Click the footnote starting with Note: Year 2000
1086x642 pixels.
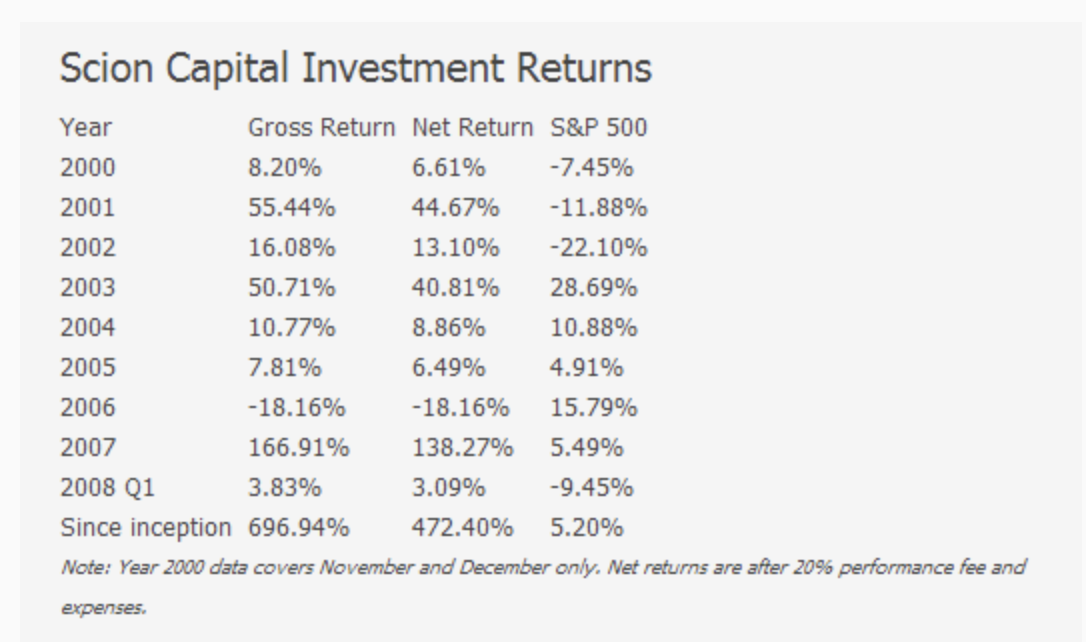pyautogui.click(x=543, y=567)
